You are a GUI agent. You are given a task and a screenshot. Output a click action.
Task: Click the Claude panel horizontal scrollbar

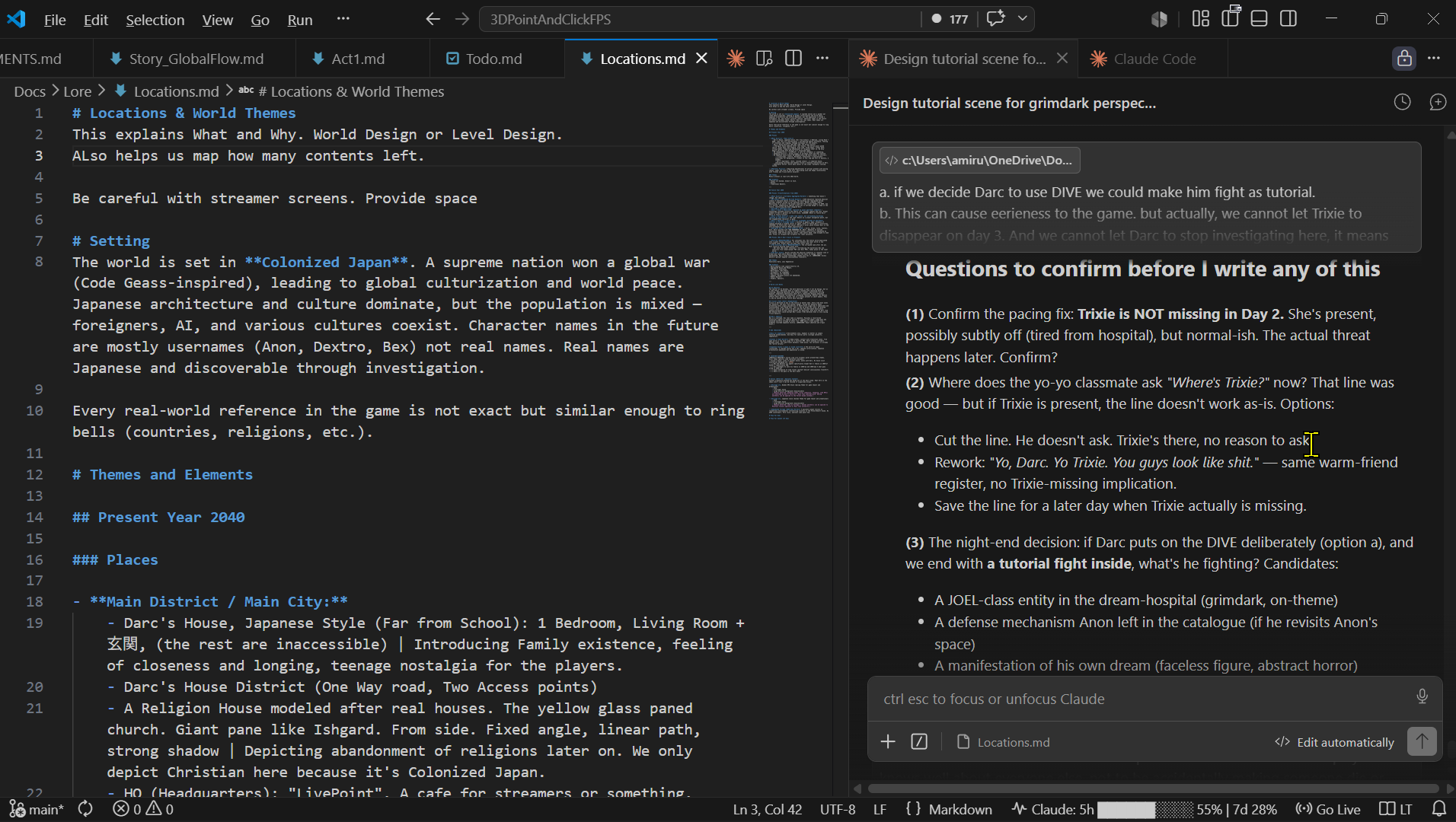[1153, 789]
